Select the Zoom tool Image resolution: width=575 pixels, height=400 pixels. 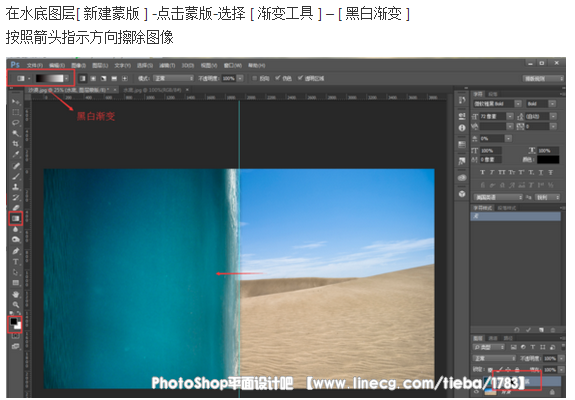(15, 305)
